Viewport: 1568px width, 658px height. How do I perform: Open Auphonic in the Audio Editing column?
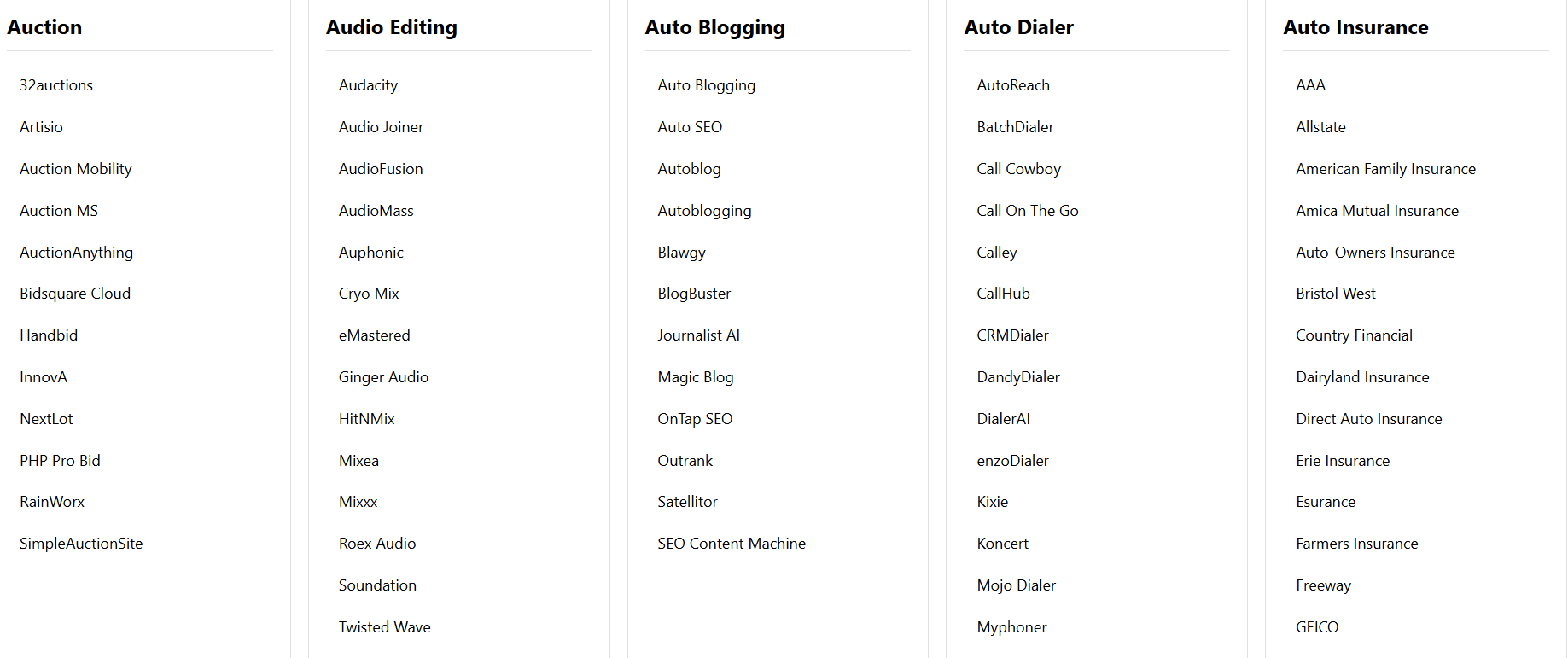click(x=370, y=252)
